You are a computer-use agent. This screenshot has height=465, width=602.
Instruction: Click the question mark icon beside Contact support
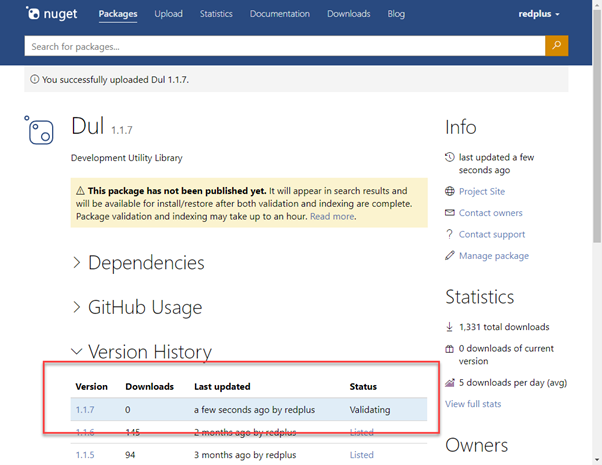click(450, 234)
